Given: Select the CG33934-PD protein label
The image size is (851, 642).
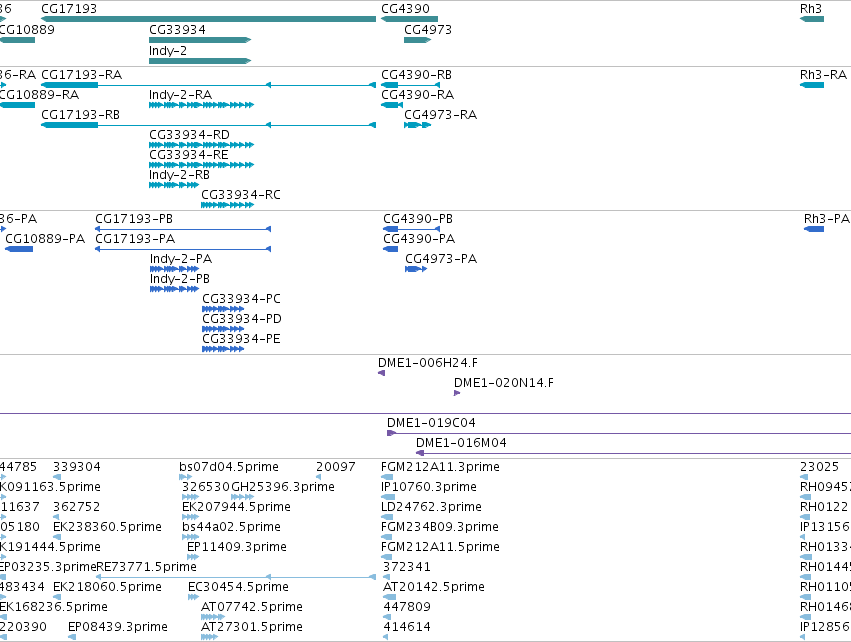Looking at the screenshot, I should (x=242, y=319).
